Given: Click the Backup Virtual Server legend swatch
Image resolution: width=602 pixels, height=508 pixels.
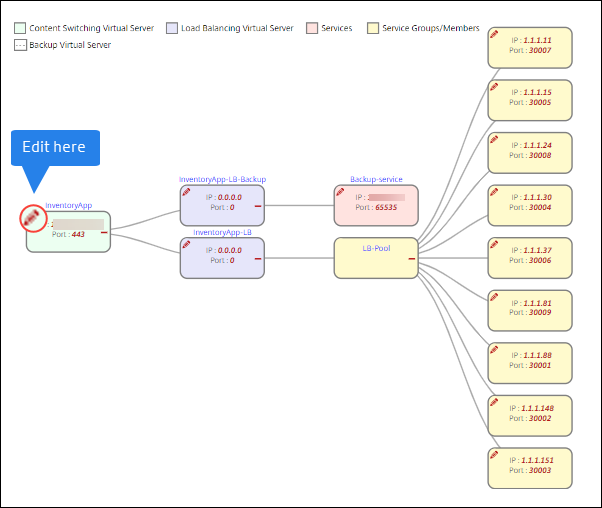Looking at the screenshot, I should click(20, 45).
